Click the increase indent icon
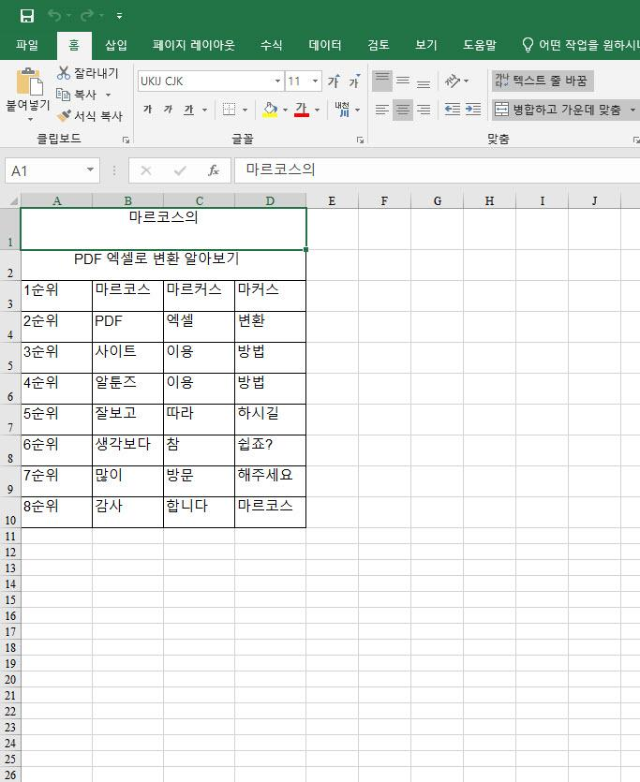 click(x=473, y=109)
